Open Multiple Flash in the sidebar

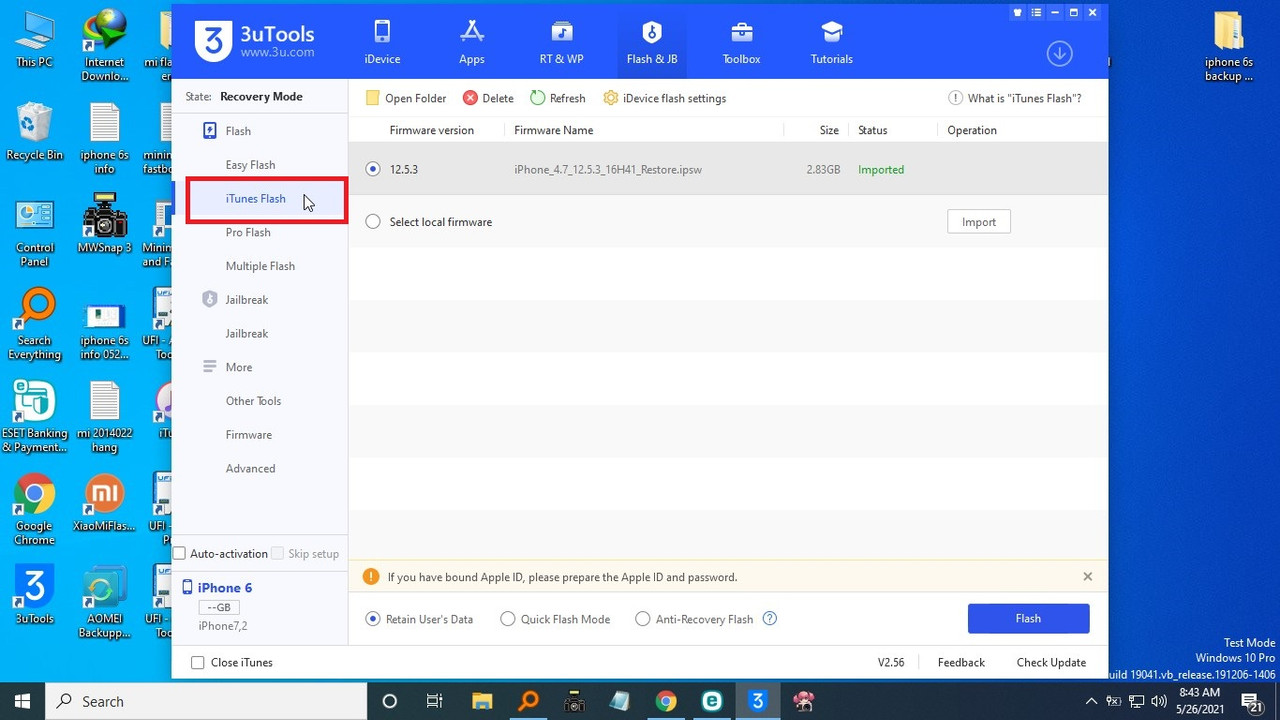tap(260, 266)
